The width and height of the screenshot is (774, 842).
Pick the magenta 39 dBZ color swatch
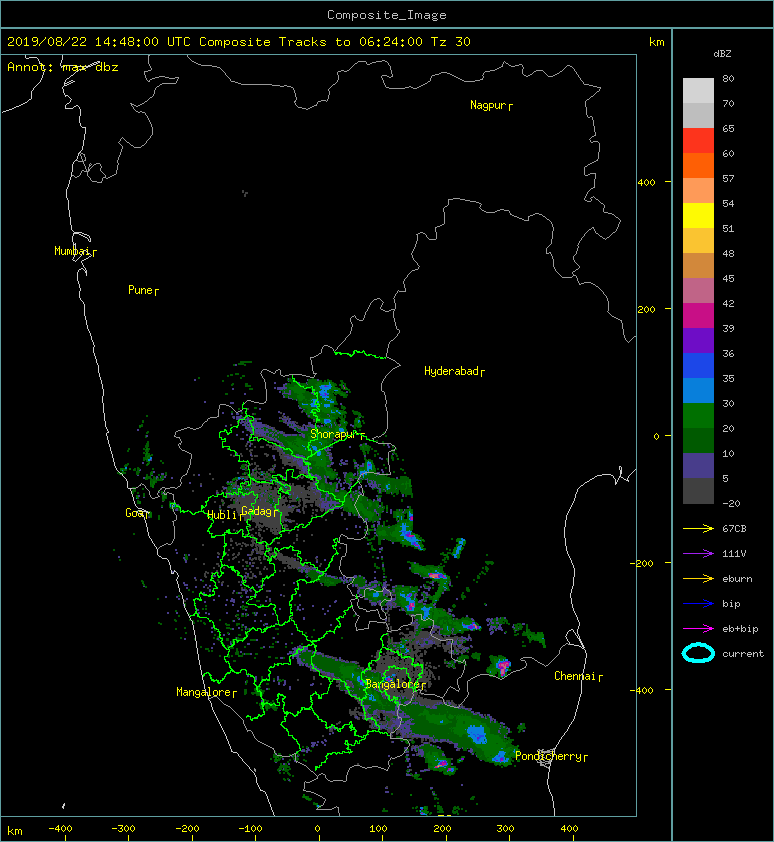click(x=698, y=315)
